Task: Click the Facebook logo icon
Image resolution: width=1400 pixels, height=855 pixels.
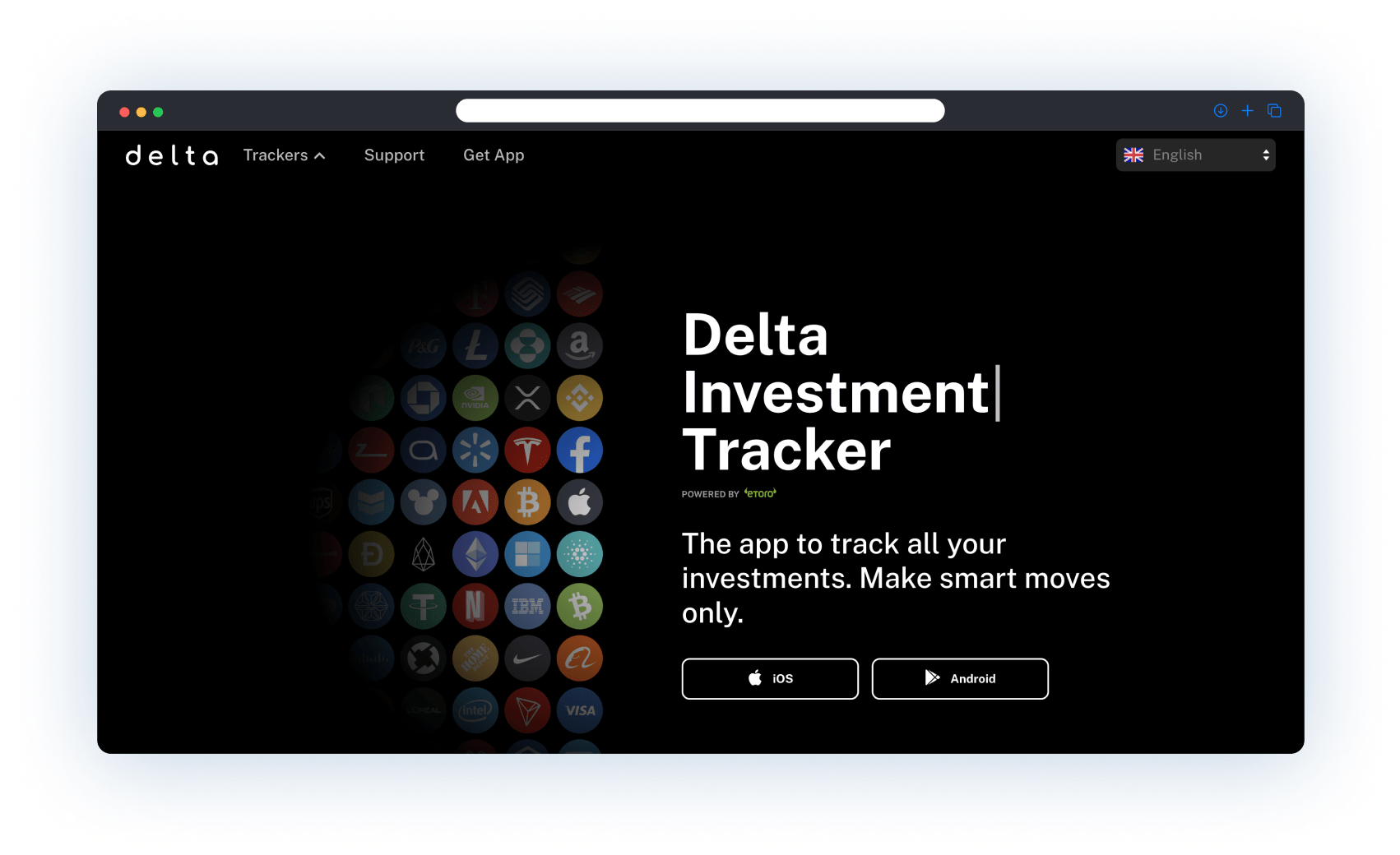Action: (x=580, y=451)
